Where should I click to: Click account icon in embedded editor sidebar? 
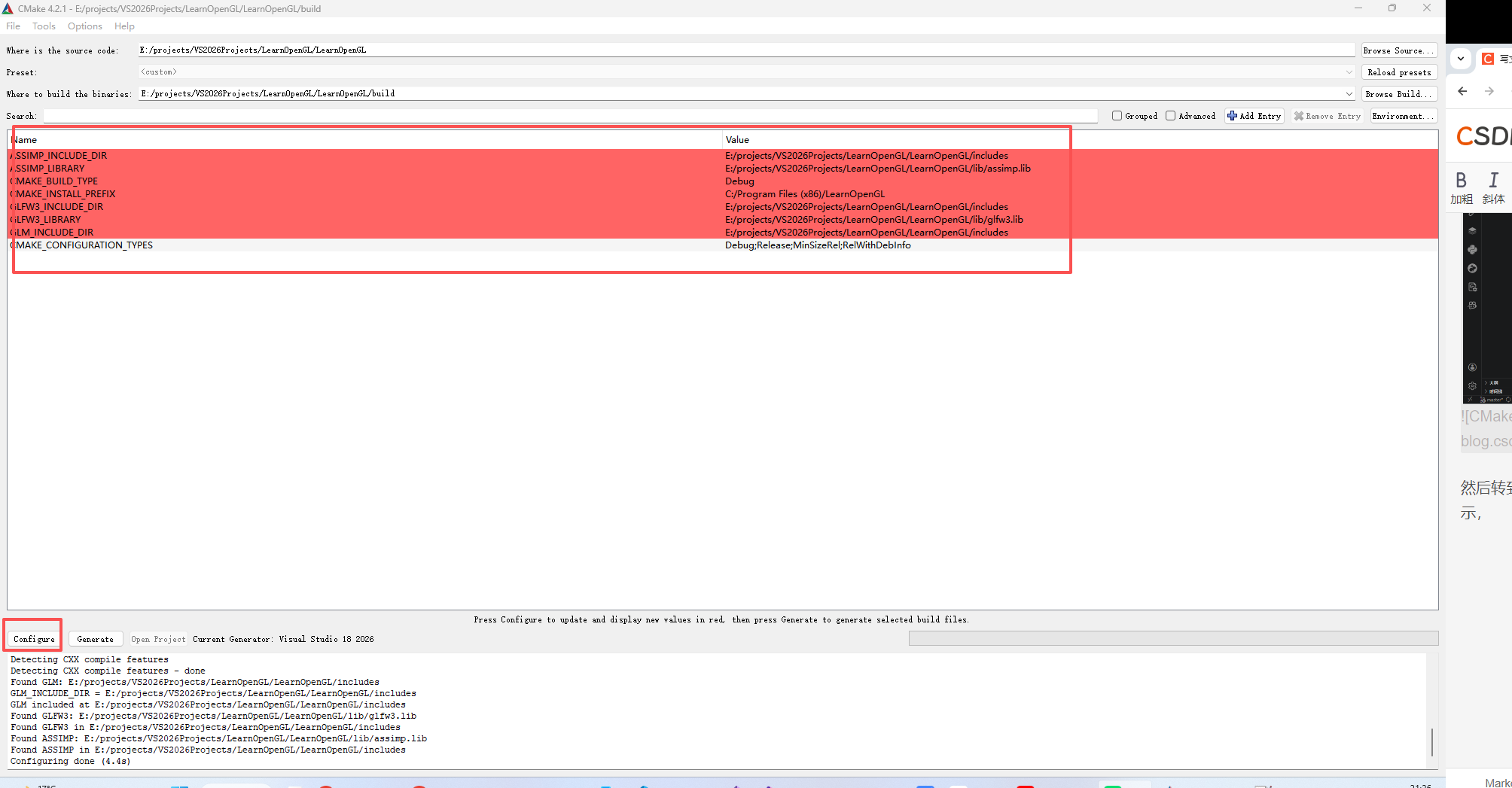[1472, 367]
